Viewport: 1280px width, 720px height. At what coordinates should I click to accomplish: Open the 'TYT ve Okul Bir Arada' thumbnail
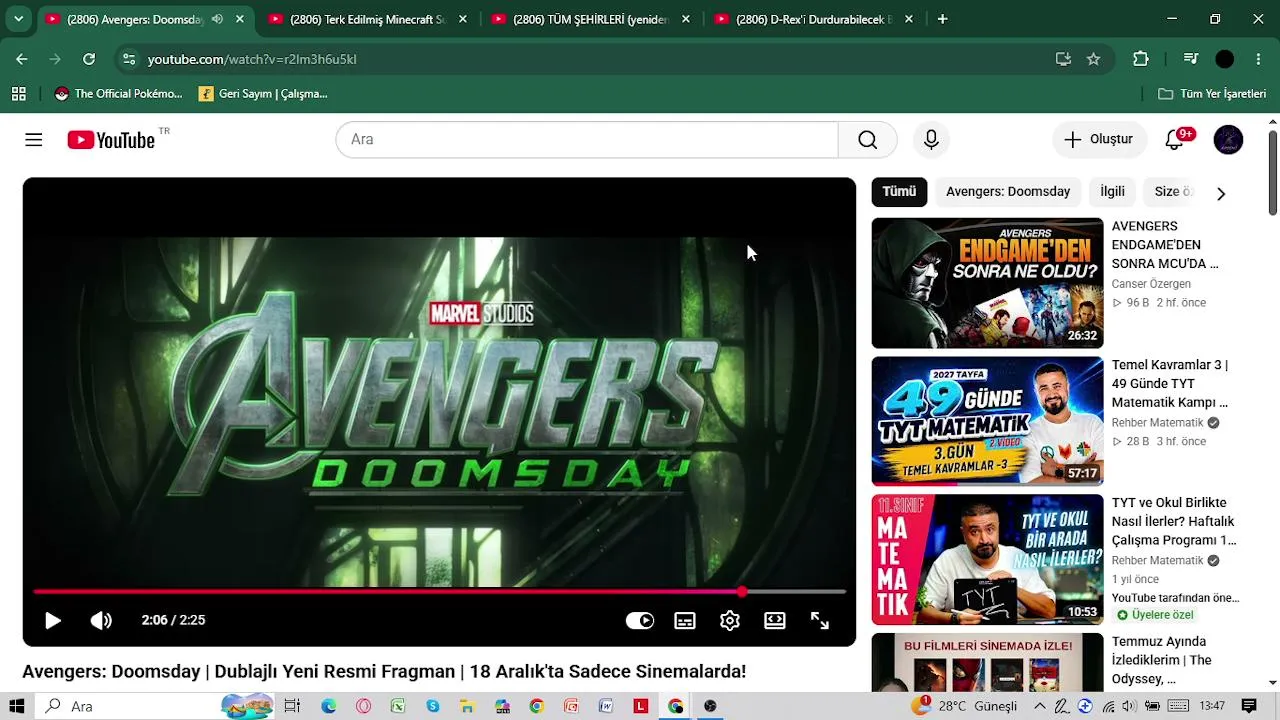coord(987,560)
